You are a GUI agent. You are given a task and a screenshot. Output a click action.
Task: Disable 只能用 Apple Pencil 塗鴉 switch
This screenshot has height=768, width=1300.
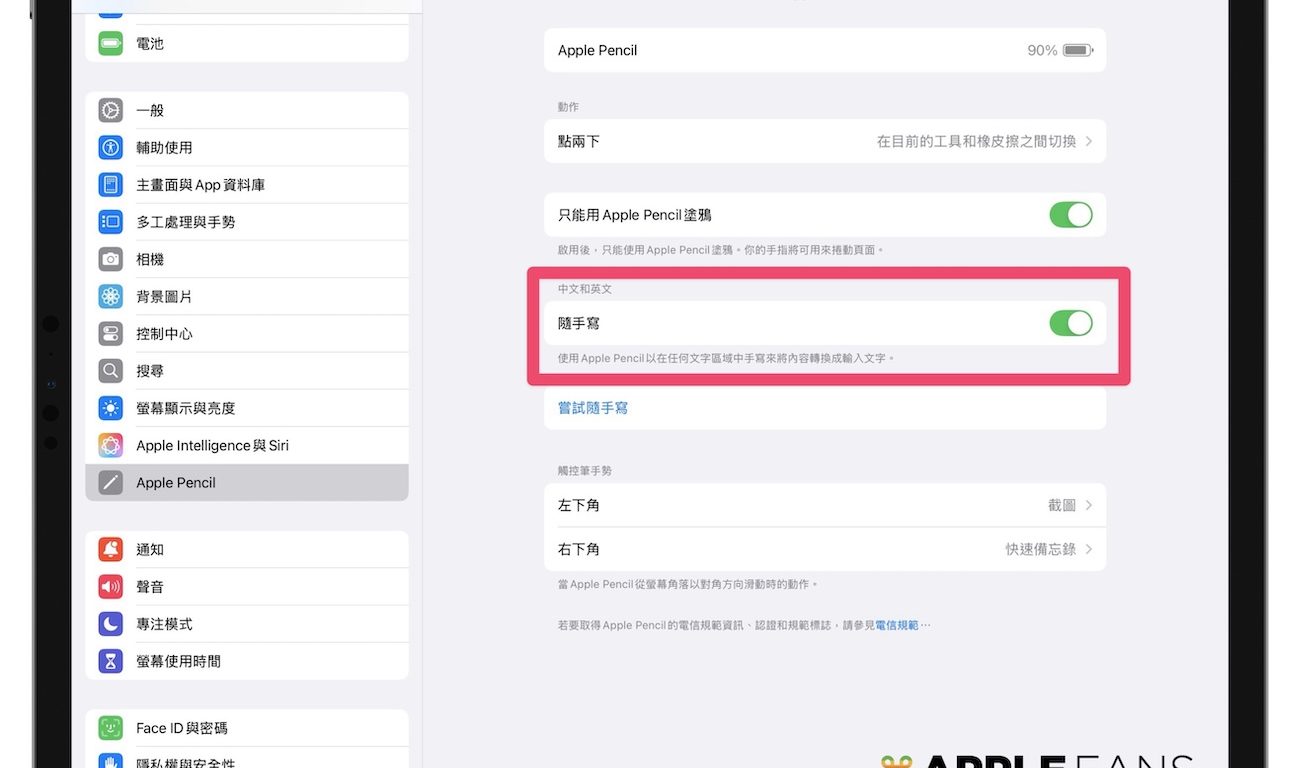click(1070, 215)
